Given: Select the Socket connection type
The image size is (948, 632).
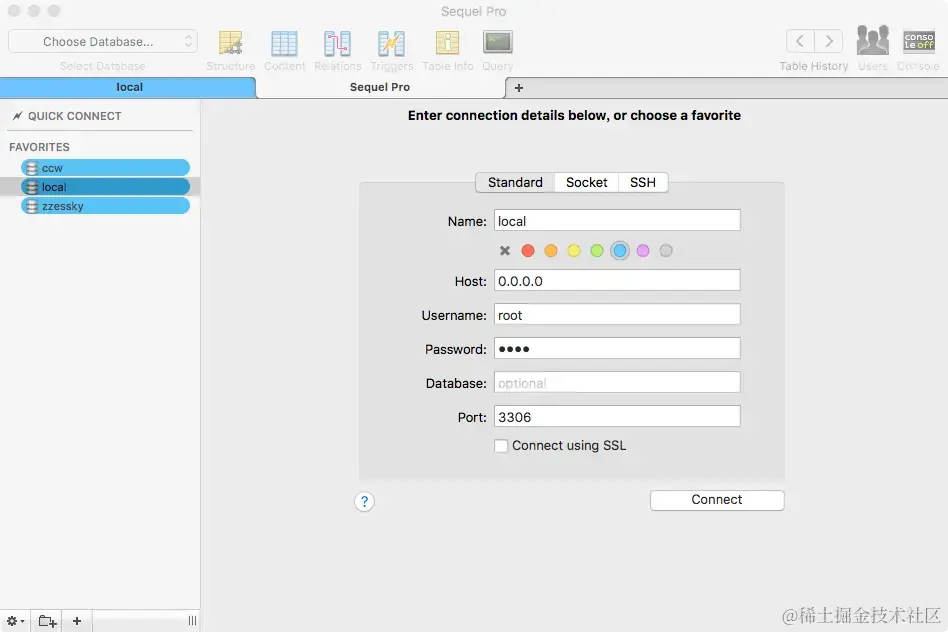Looking at the screenshot, I should coord(586,183).
